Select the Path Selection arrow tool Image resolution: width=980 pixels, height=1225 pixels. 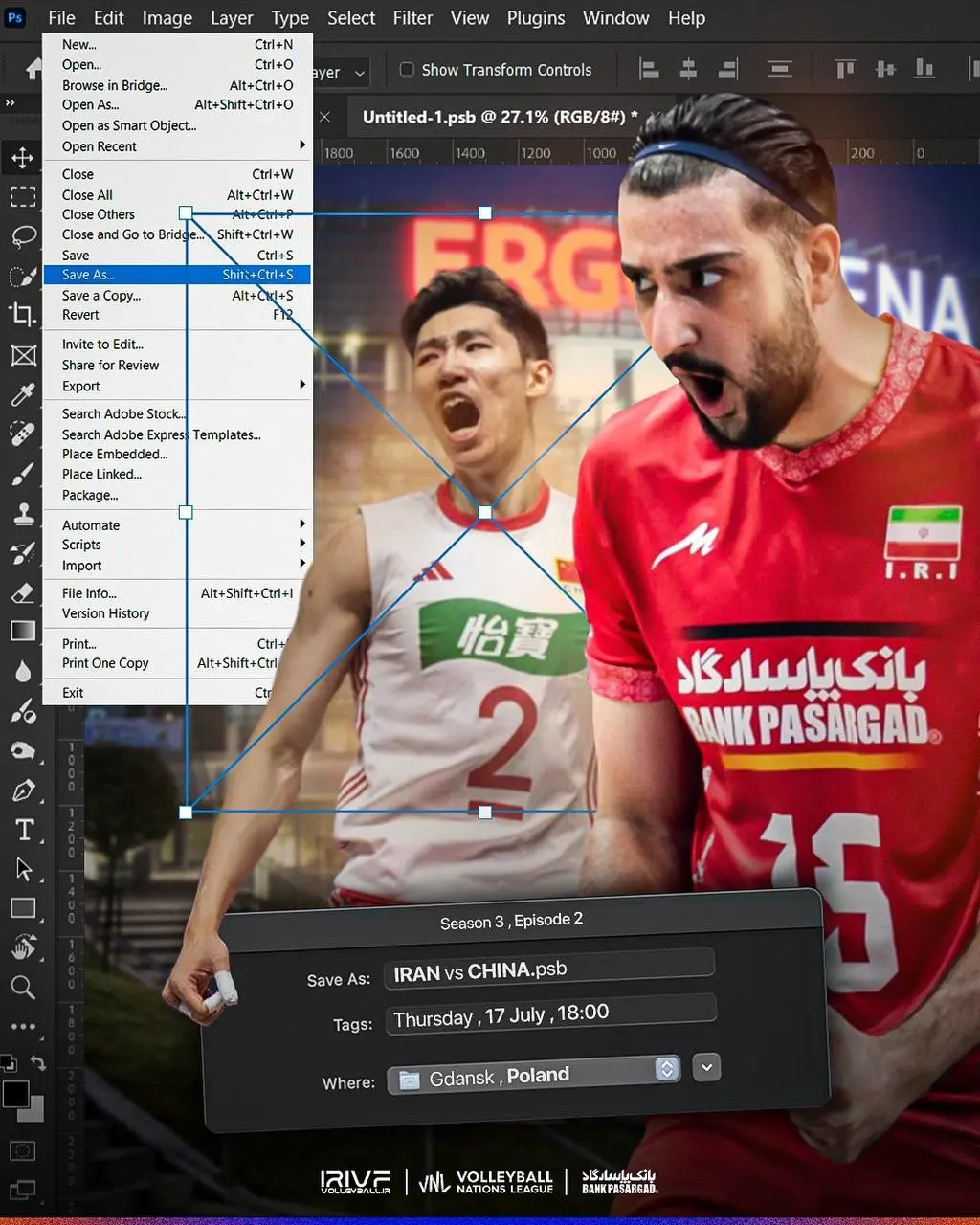[24, 869]
